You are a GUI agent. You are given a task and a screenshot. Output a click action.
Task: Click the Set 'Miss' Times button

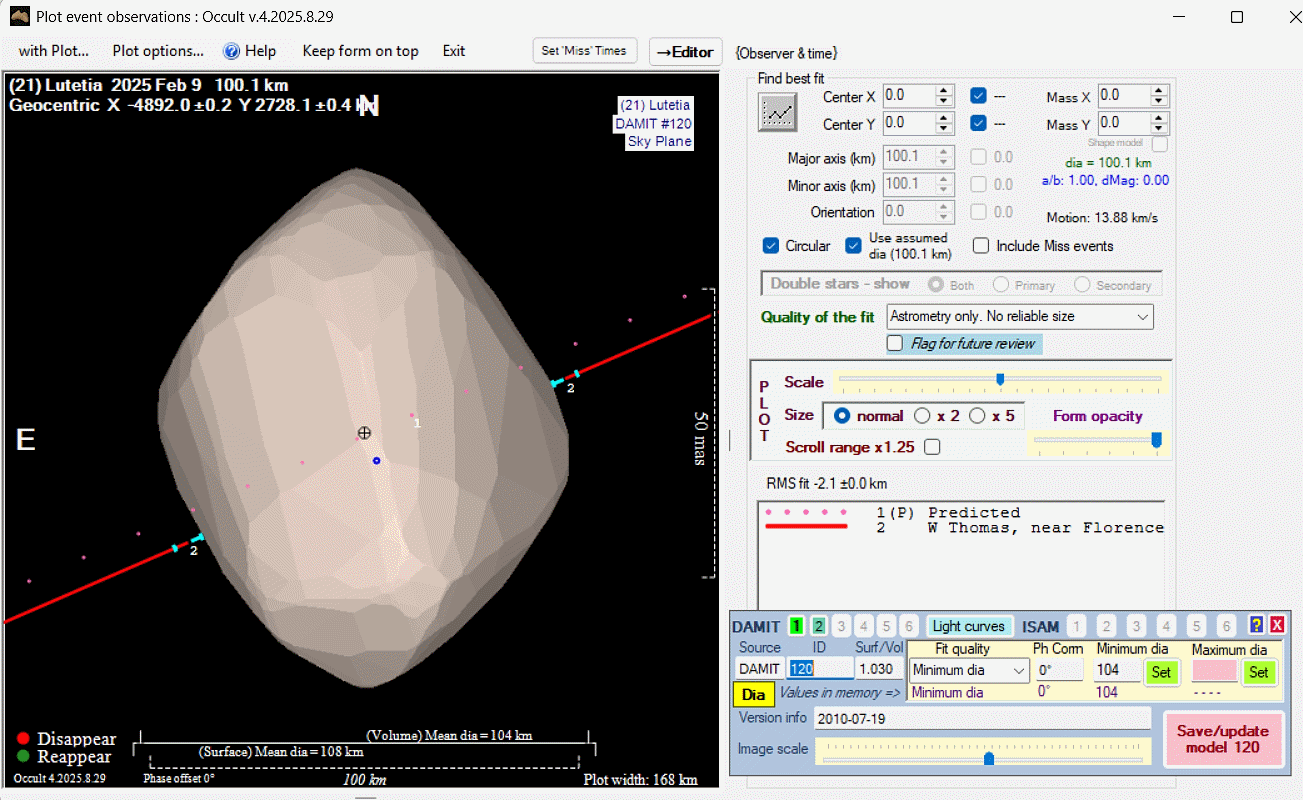(584, 51)
